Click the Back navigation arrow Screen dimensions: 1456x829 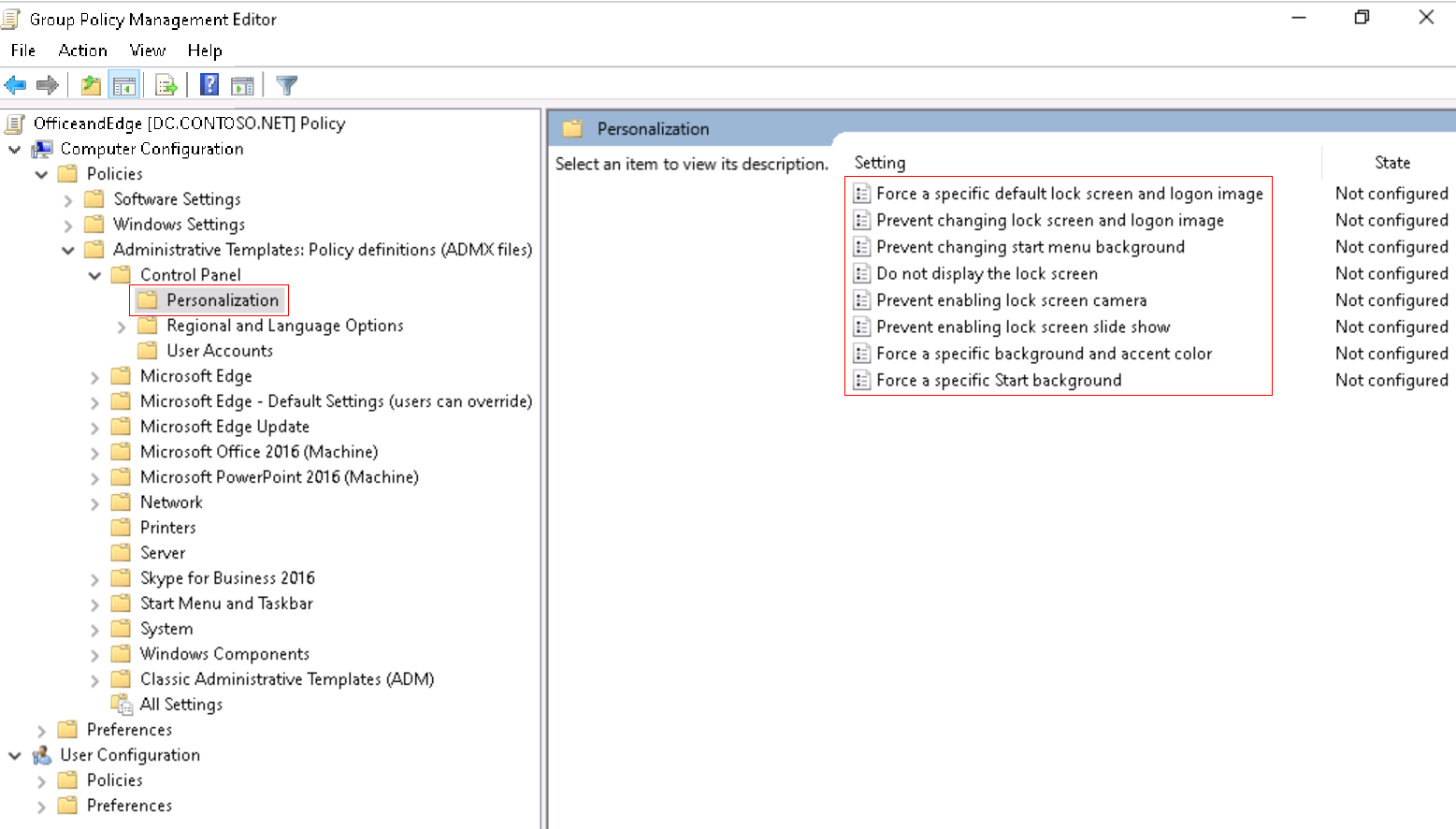tap(15, 84)
